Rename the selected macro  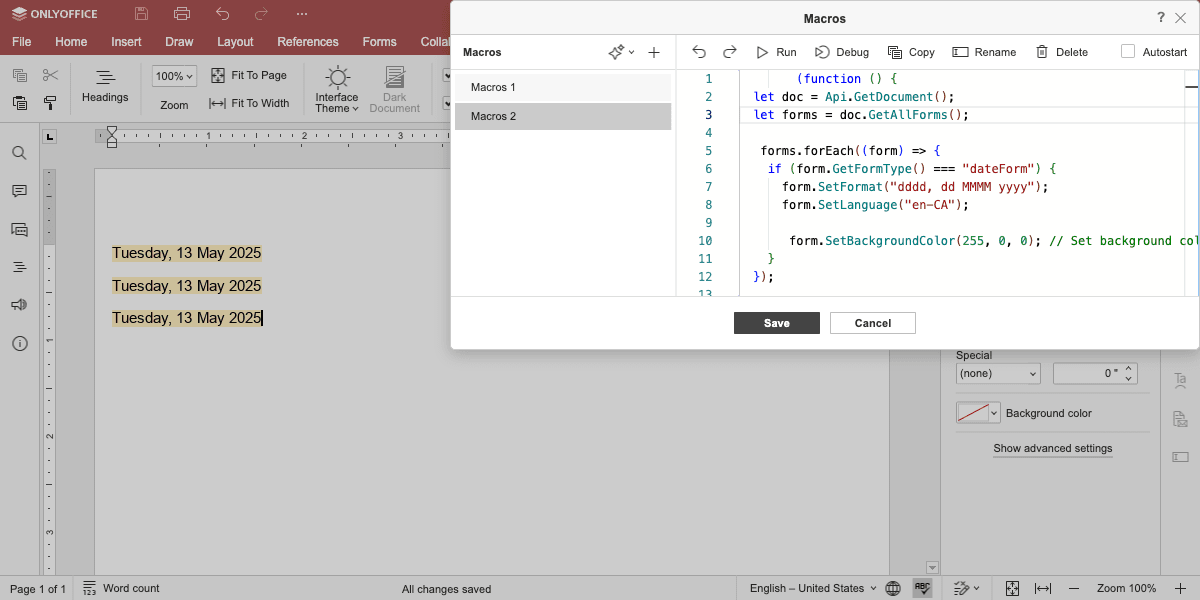(x=984, y=52)
